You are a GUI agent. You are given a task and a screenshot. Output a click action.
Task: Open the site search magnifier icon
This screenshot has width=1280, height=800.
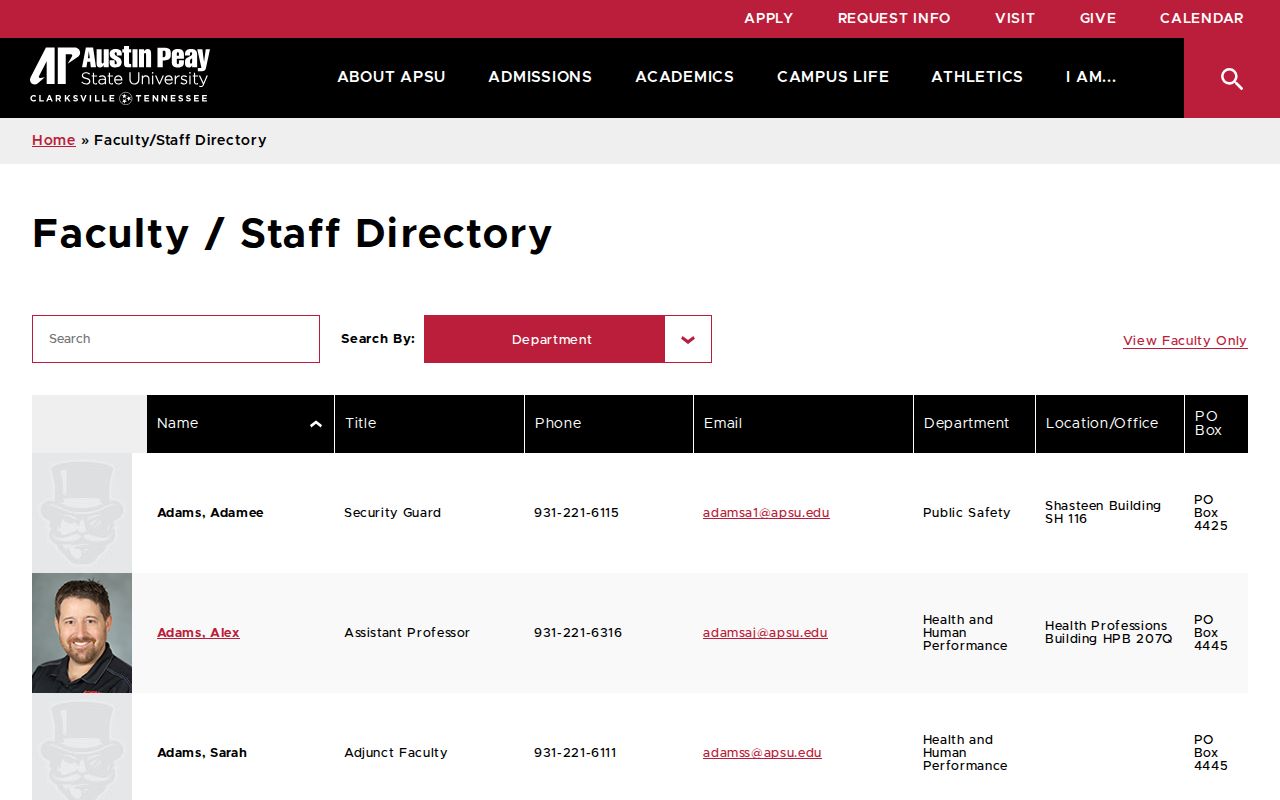[x=1232, y=78]
